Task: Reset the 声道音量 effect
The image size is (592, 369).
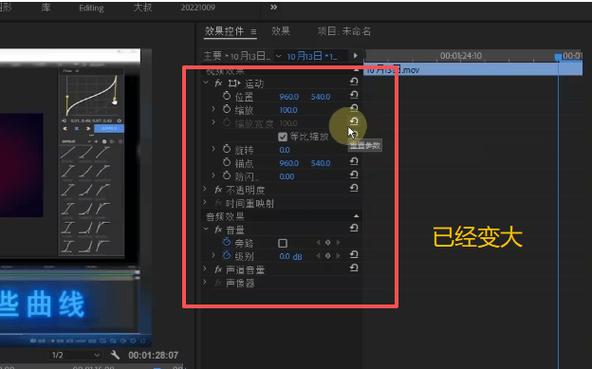Action: pyautogui.click(x=354, y=268)
